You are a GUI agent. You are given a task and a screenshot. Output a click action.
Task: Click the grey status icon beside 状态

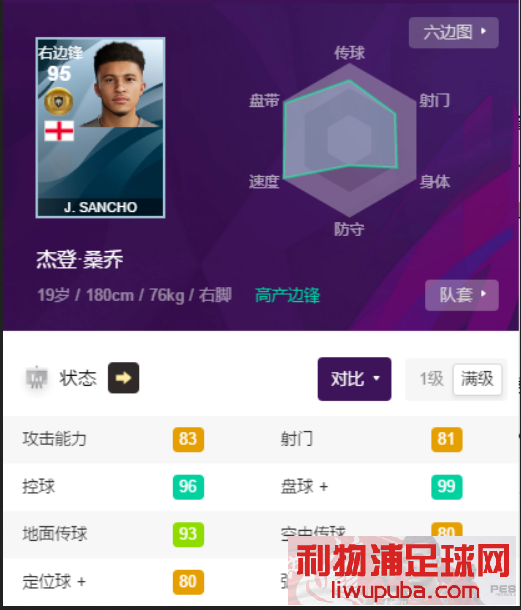point(37,378)
